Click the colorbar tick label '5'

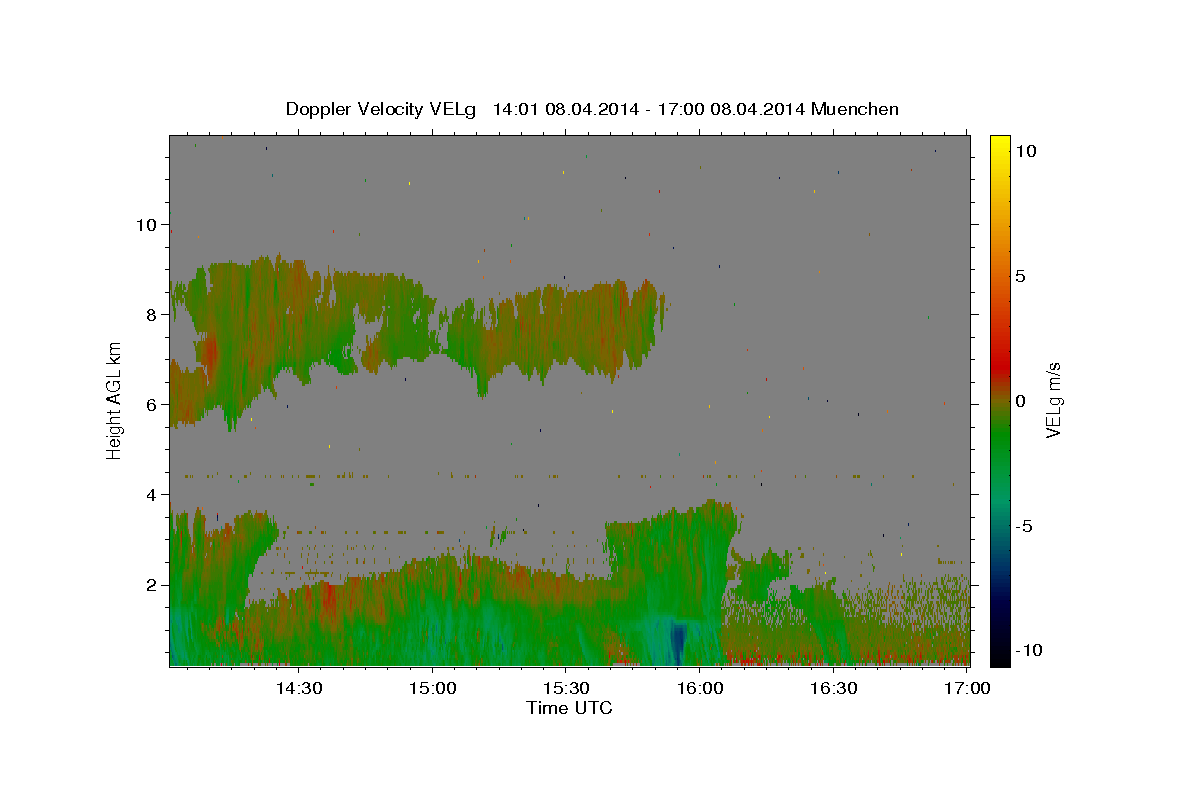(x=1020, y=276)
